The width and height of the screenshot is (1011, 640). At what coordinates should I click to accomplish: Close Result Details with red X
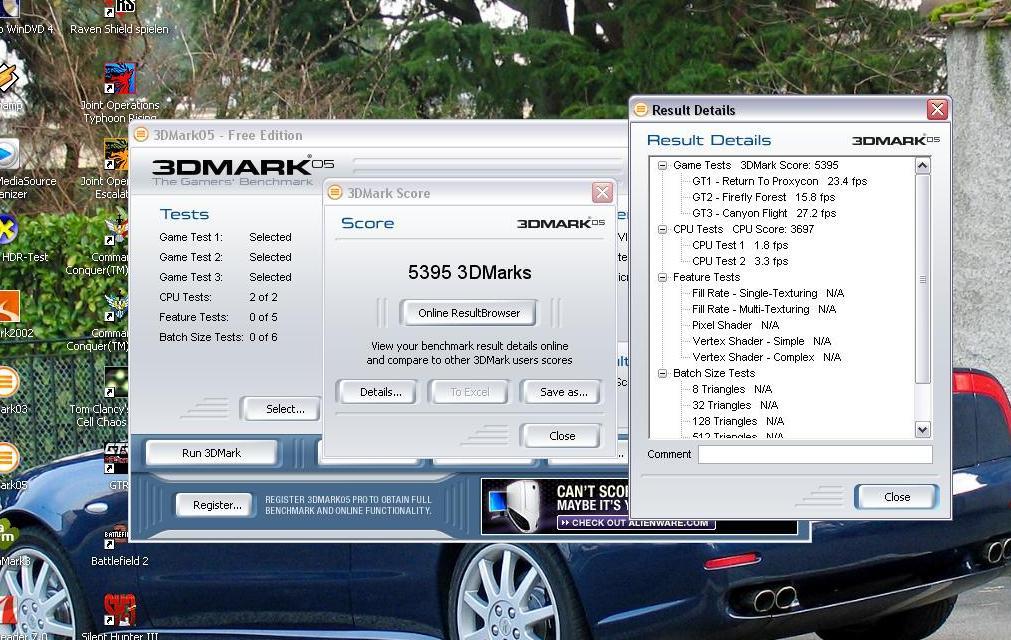tap(937, 110)
